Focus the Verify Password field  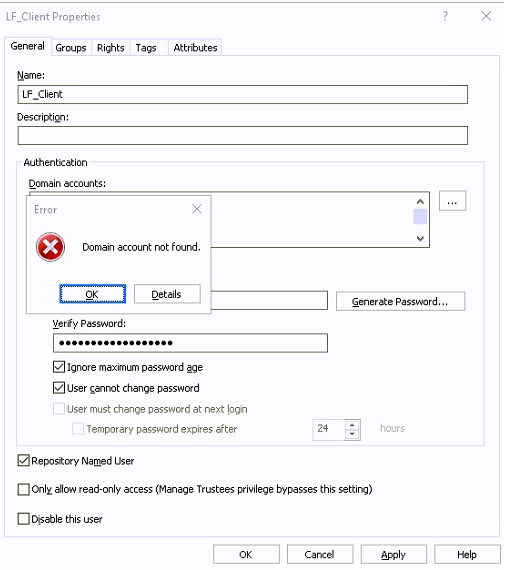pos(190,343)
